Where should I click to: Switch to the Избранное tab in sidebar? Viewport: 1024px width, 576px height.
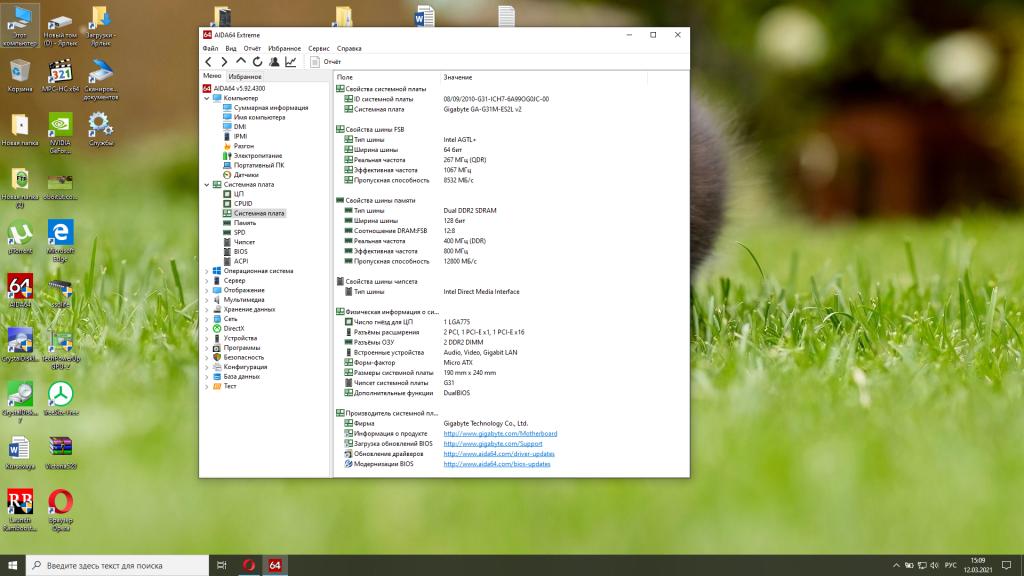[x=245, y=76]
